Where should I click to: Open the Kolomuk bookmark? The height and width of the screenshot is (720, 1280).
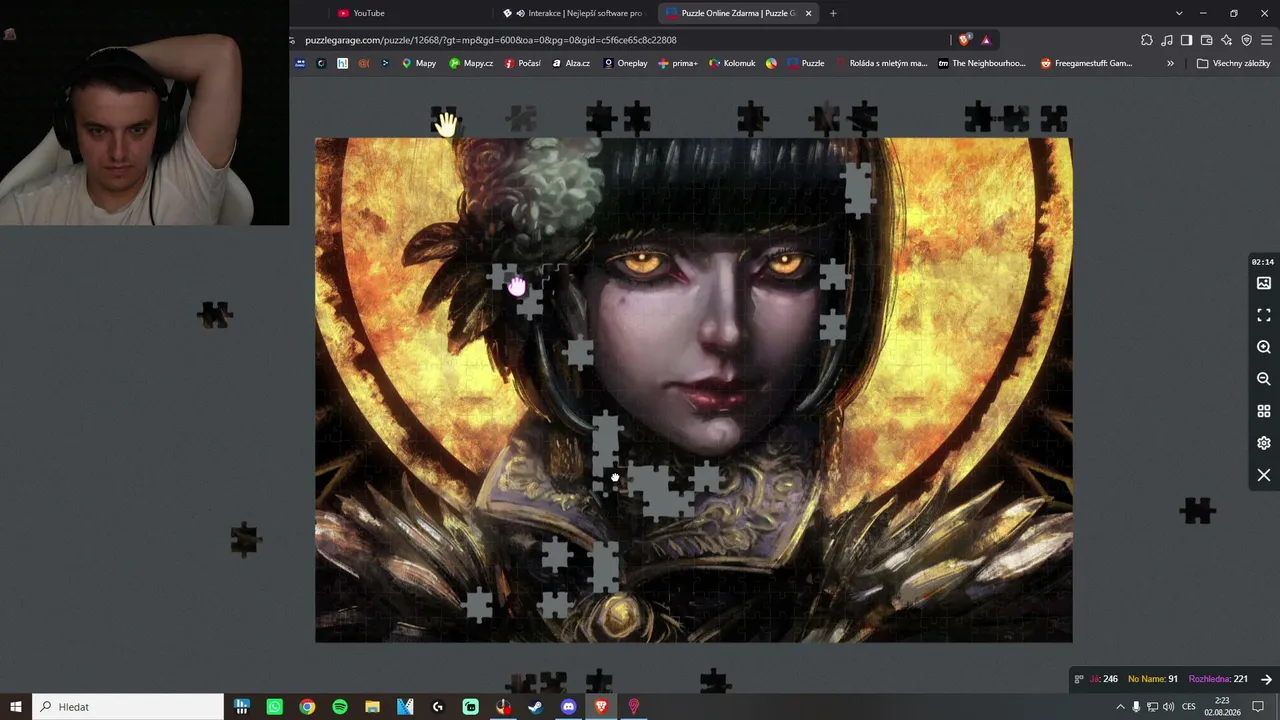point(732,63)
